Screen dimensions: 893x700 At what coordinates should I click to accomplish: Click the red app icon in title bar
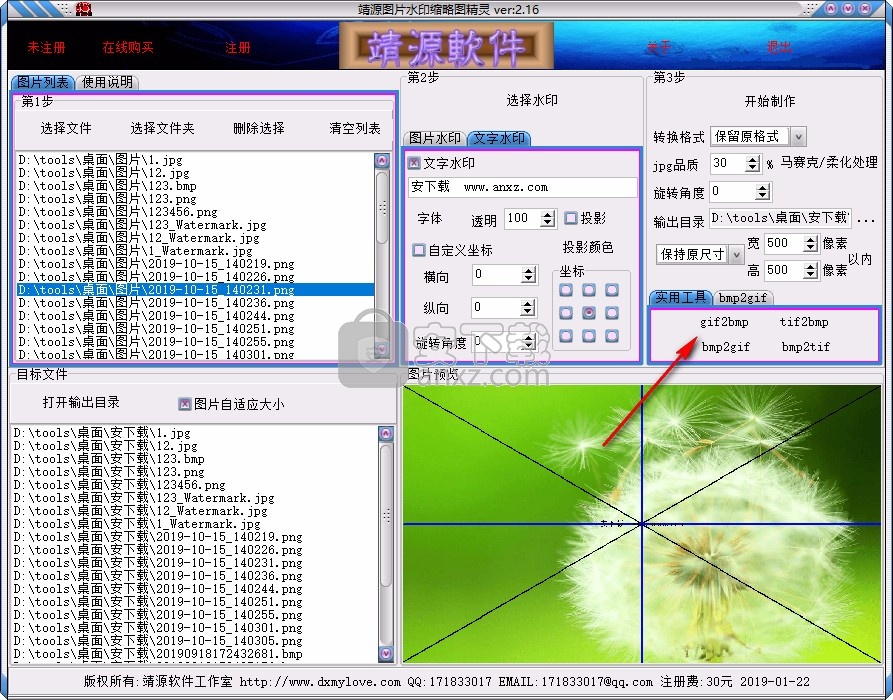click(x=84, y=9)
